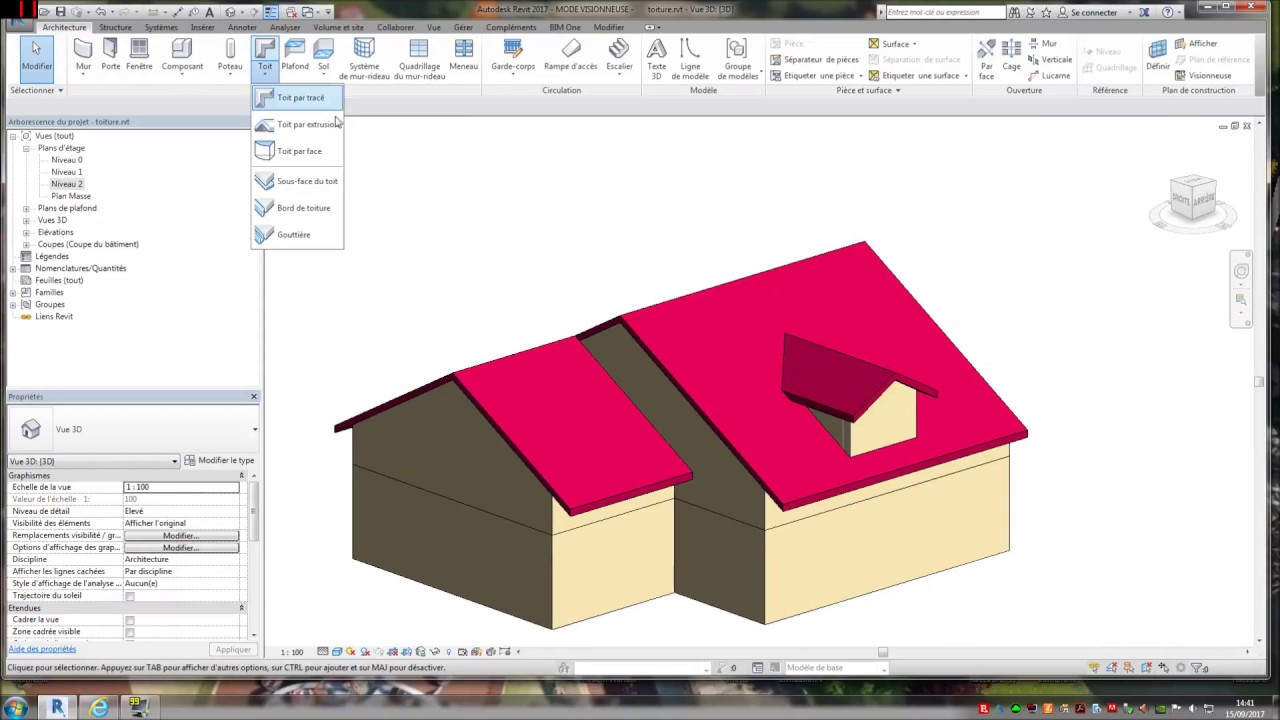
Task: Open the Sélectionner panel dropdown
Action: [37, 90]
